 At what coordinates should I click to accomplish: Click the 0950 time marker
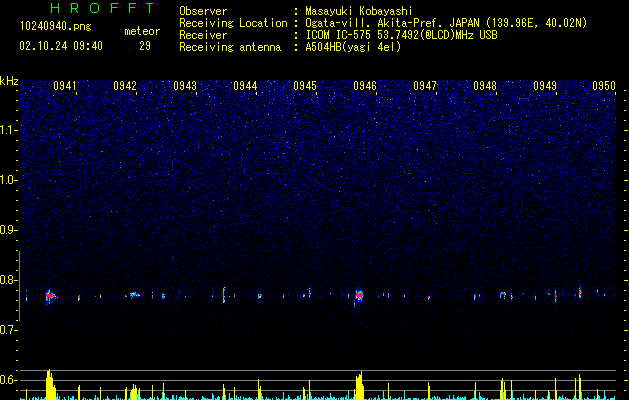(x=604, y=86)
